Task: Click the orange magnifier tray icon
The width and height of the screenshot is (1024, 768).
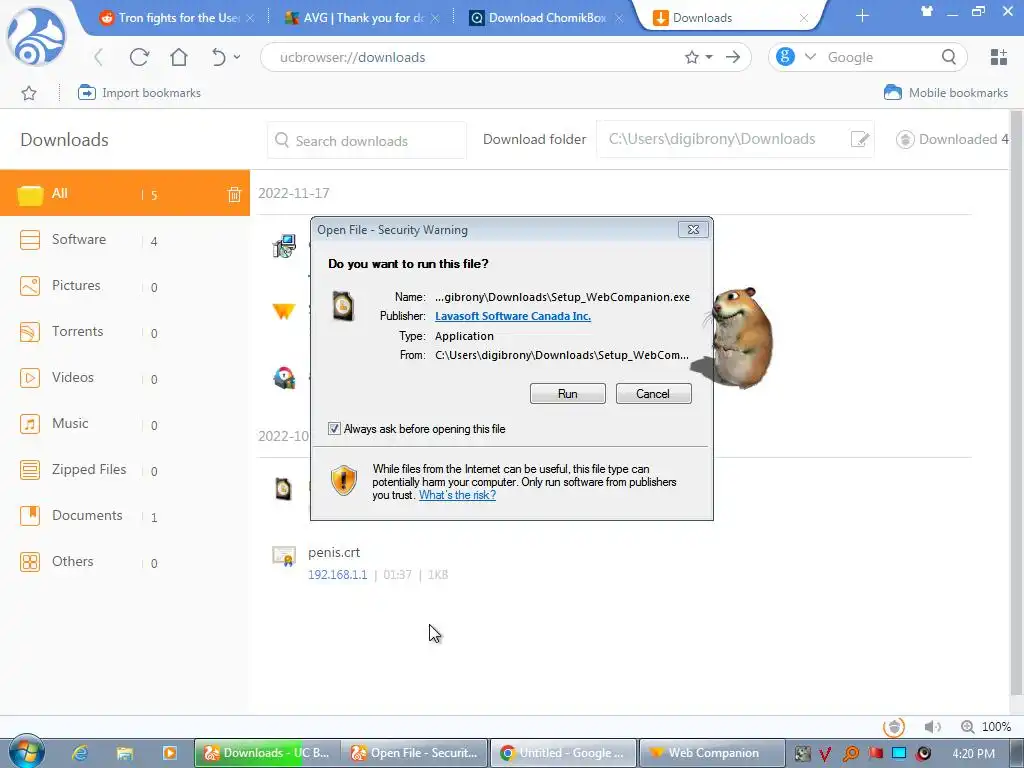Action: [850, 754]
